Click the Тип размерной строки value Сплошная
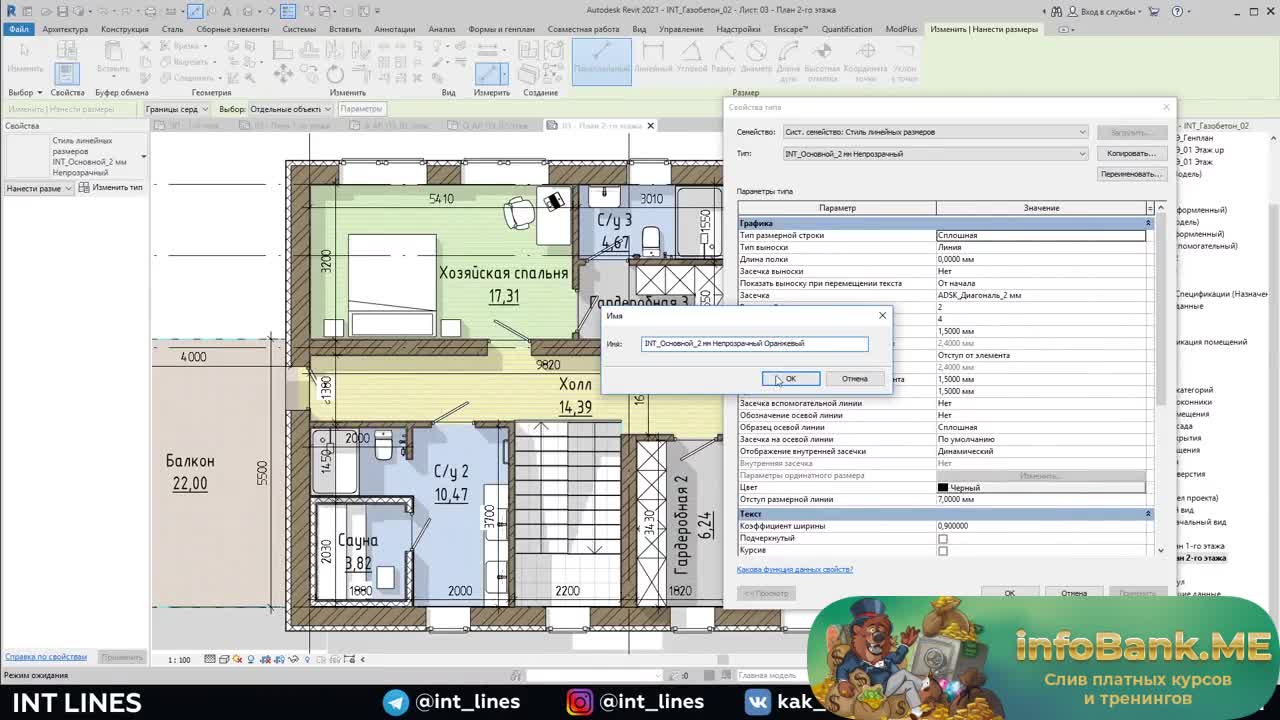 (x=1040, y=236)
